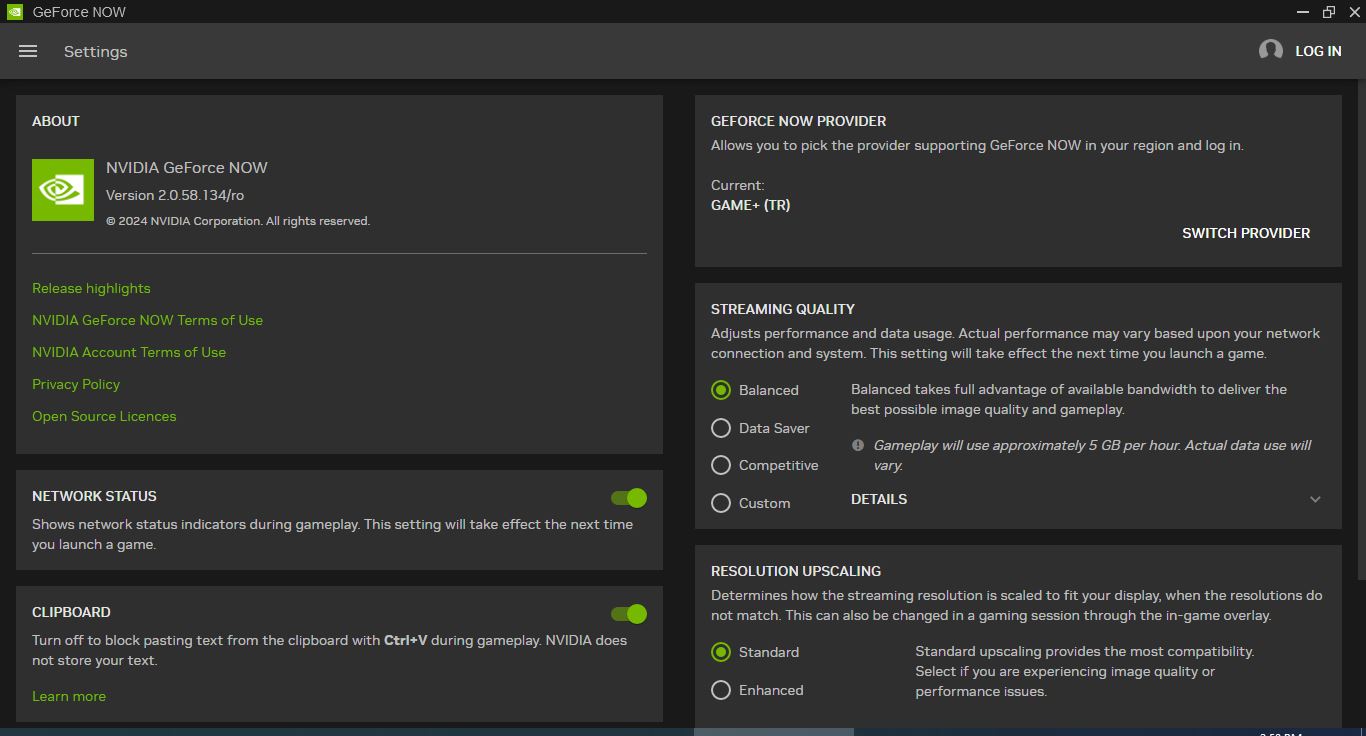Open NVIDIA Account Terms of Use link
The image size is (1366, 736).
(x=129, y=352)
